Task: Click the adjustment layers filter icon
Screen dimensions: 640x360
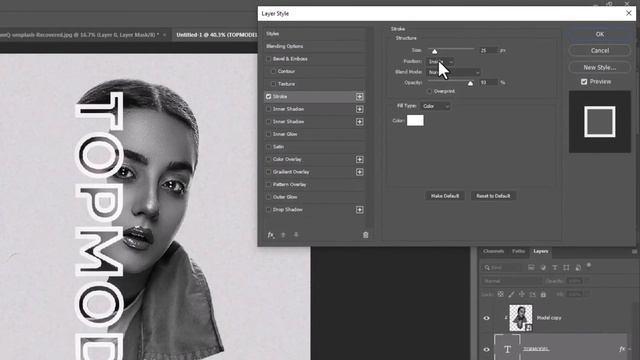Action: tap(543, 268)
